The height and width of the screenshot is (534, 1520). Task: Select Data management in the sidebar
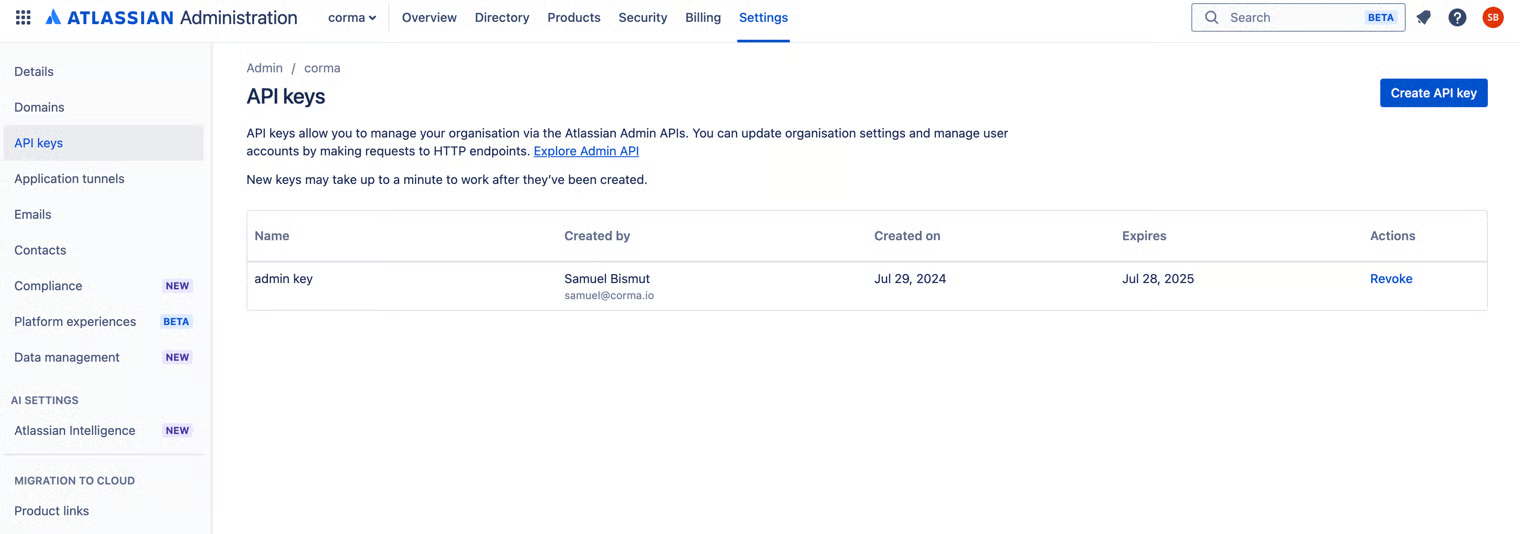tap(67, 357)
